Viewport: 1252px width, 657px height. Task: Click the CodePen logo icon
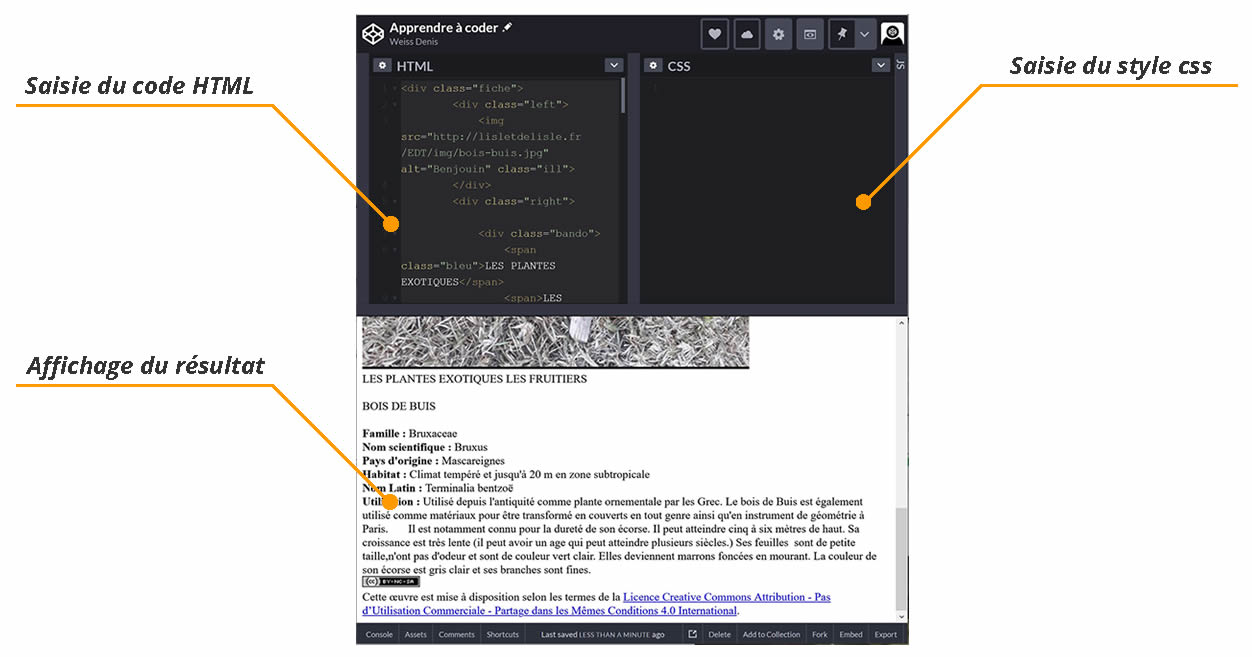click(373, 34)
